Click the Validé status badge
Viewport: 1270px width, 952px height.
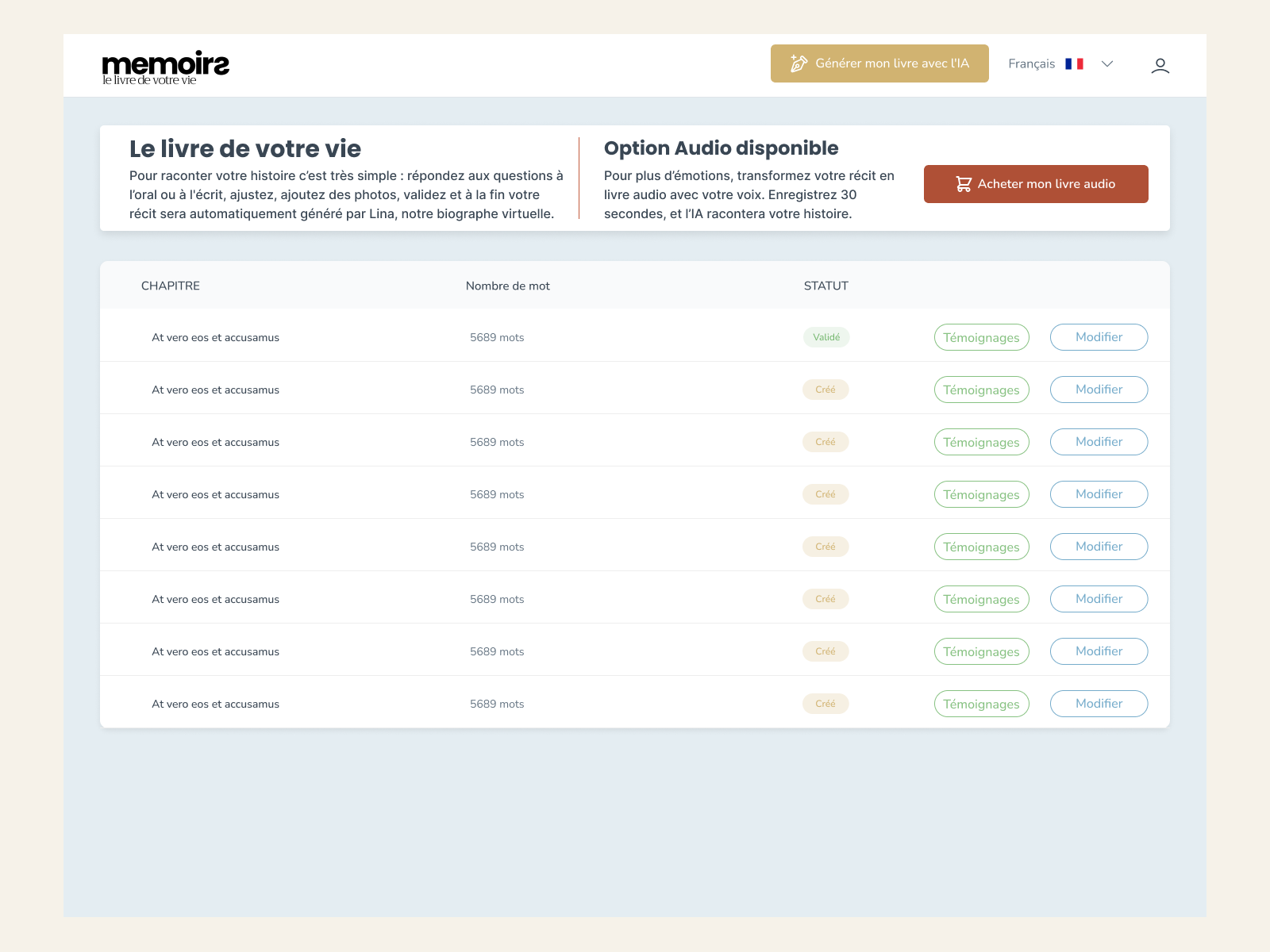pos(826,336)
